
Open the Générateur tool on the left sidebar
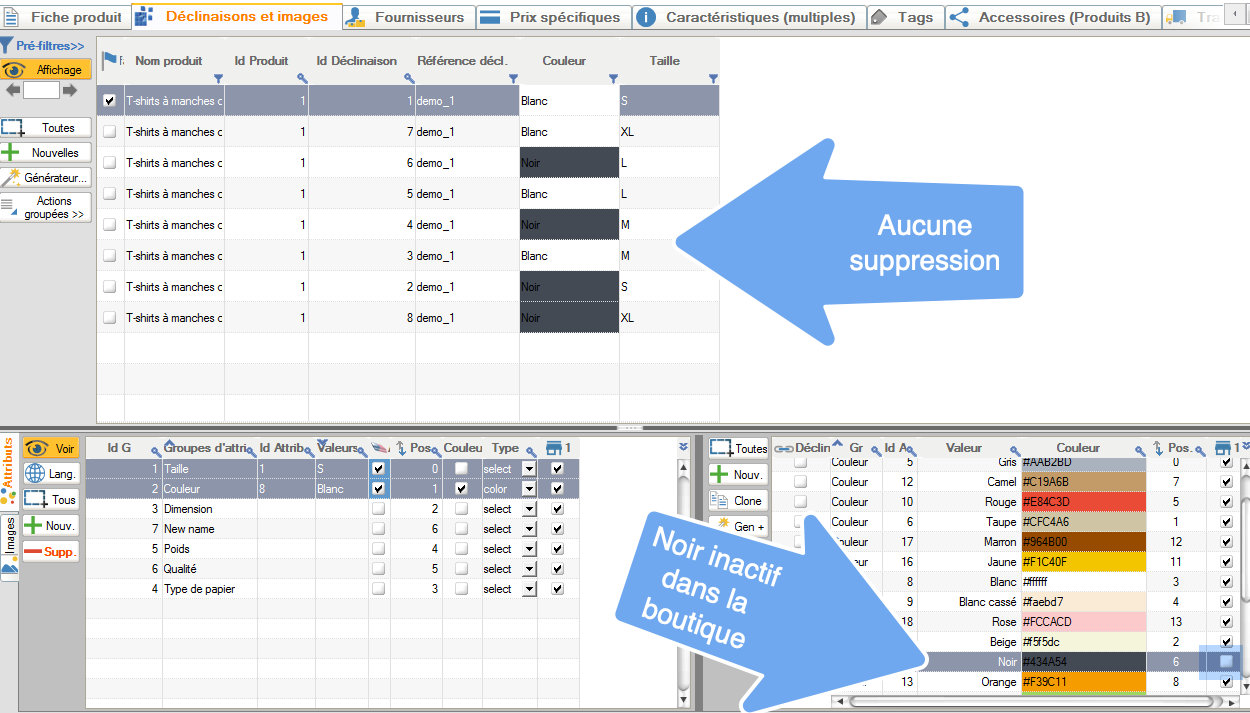[45, 179]
